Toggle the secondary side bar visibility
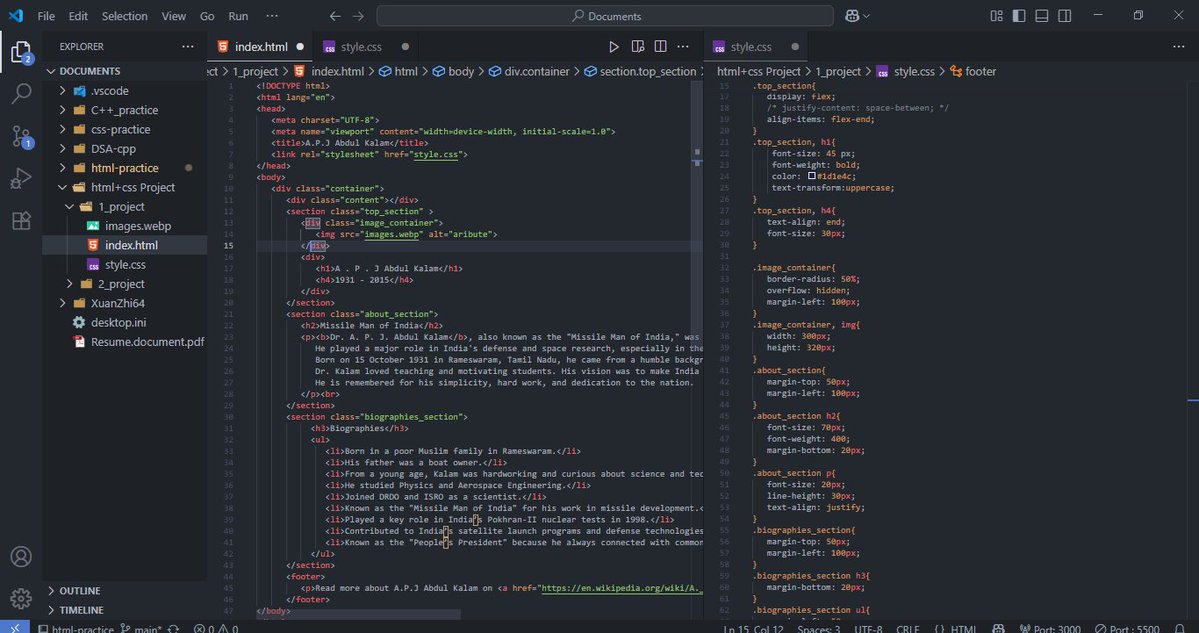Screen dimensions: 1199x633 tap(1064, 16)
